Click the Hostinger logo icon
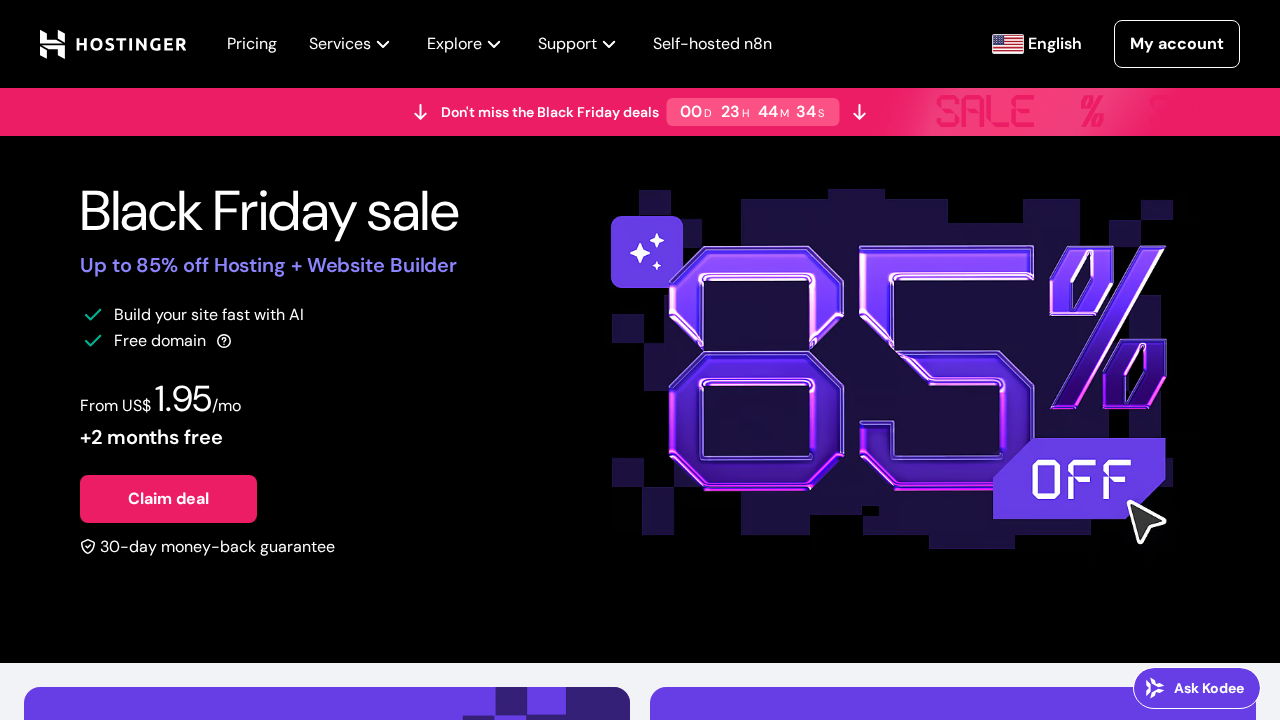 coord(52,44)
